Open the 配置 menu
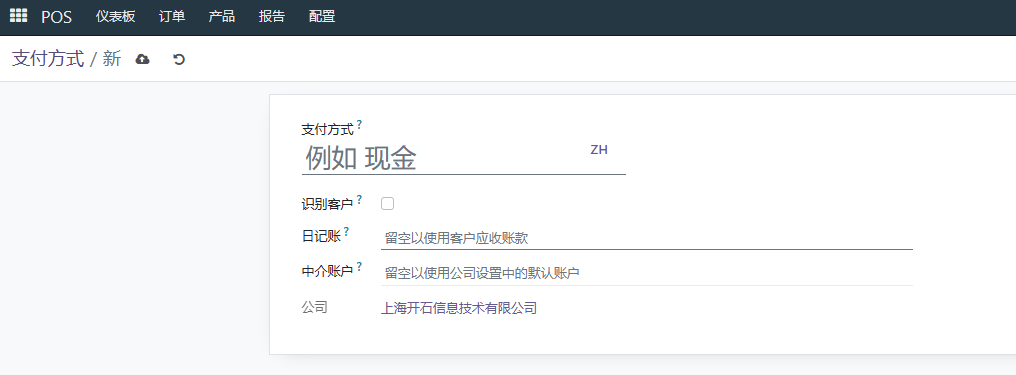 click(x=322, y=16)
